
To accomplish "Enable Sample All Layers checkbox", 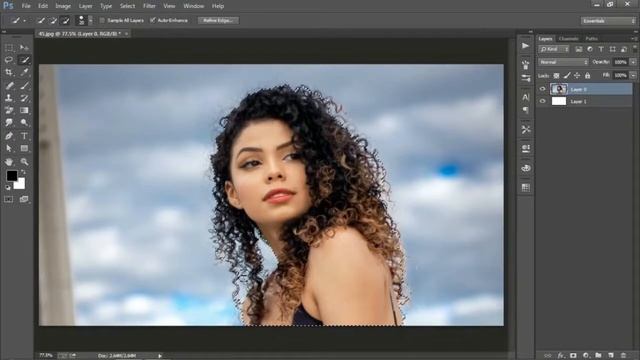I will click(x=102, y=20).
